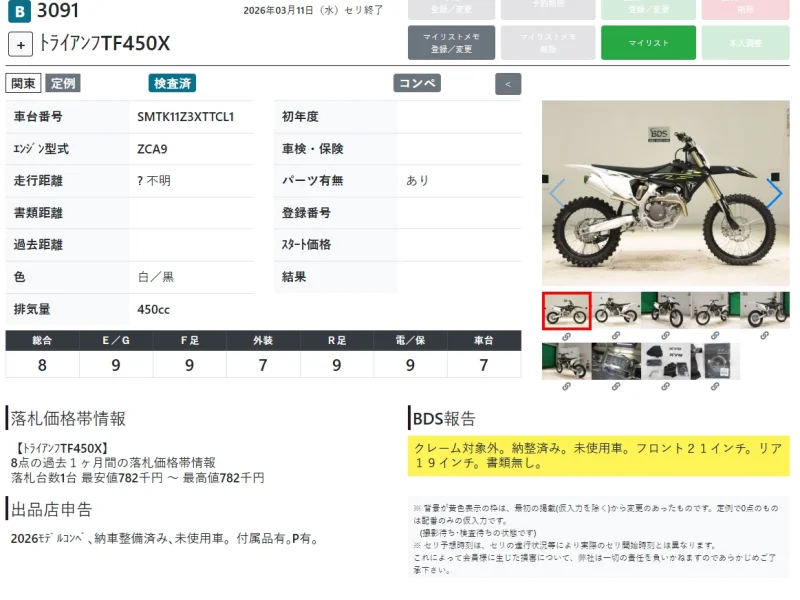This screenshot has width=800, height=600.
Task: Show the previous bike photo with left arrow
Action: click(557, 193)
